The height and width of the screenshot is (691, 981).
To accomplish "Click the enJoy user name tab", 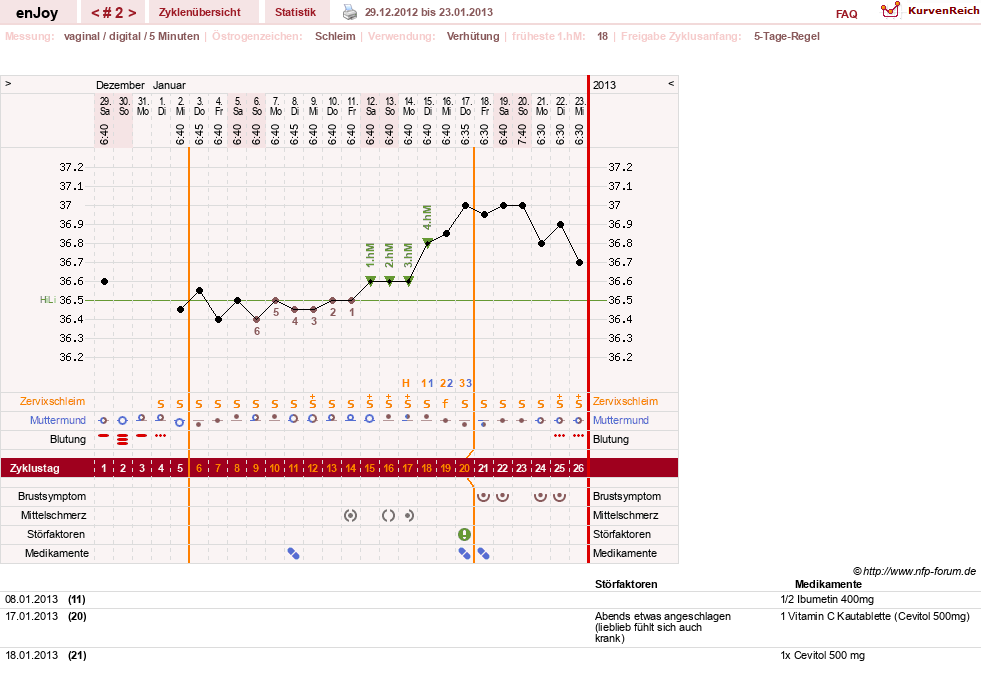I will click(x=37, y=13).
